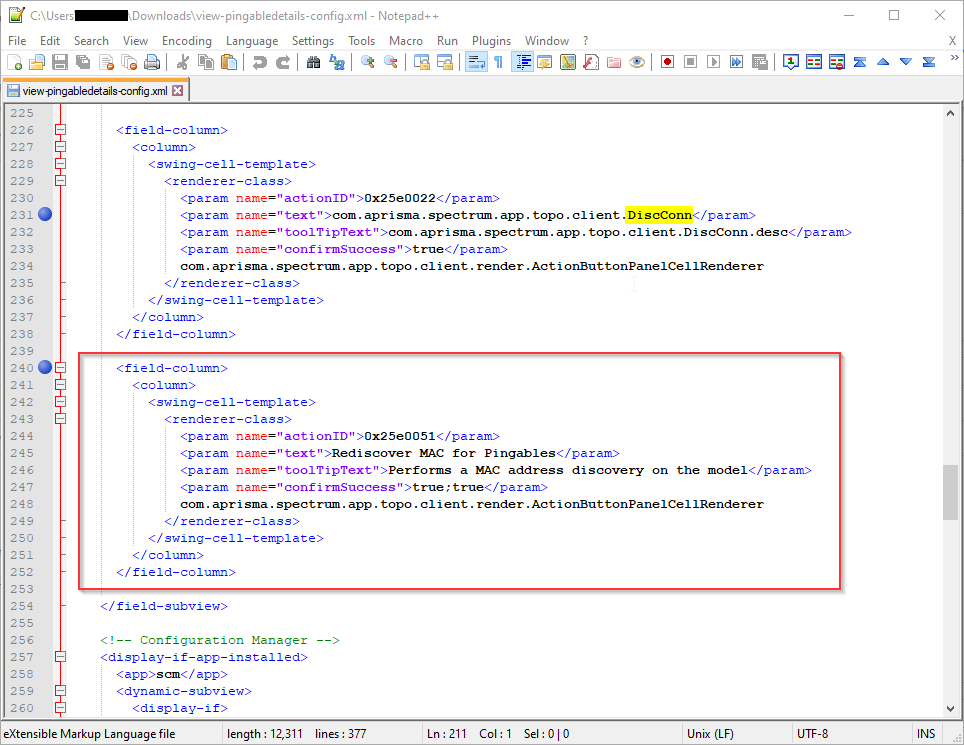Image resolution: width=964 pixels, height=745 pixels.
Task: Click the bookmark marker on line 231
Action: [x=45, y=215]
